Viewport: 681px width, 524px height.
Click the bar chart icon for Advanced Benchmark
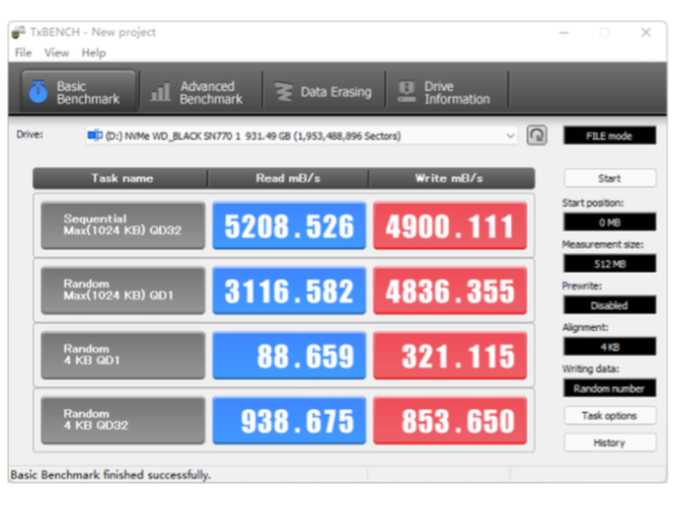[160, 92]
